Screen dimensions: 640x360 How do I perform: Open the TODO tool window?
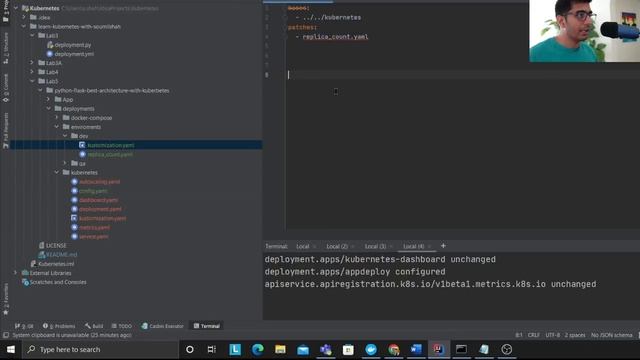122,326
